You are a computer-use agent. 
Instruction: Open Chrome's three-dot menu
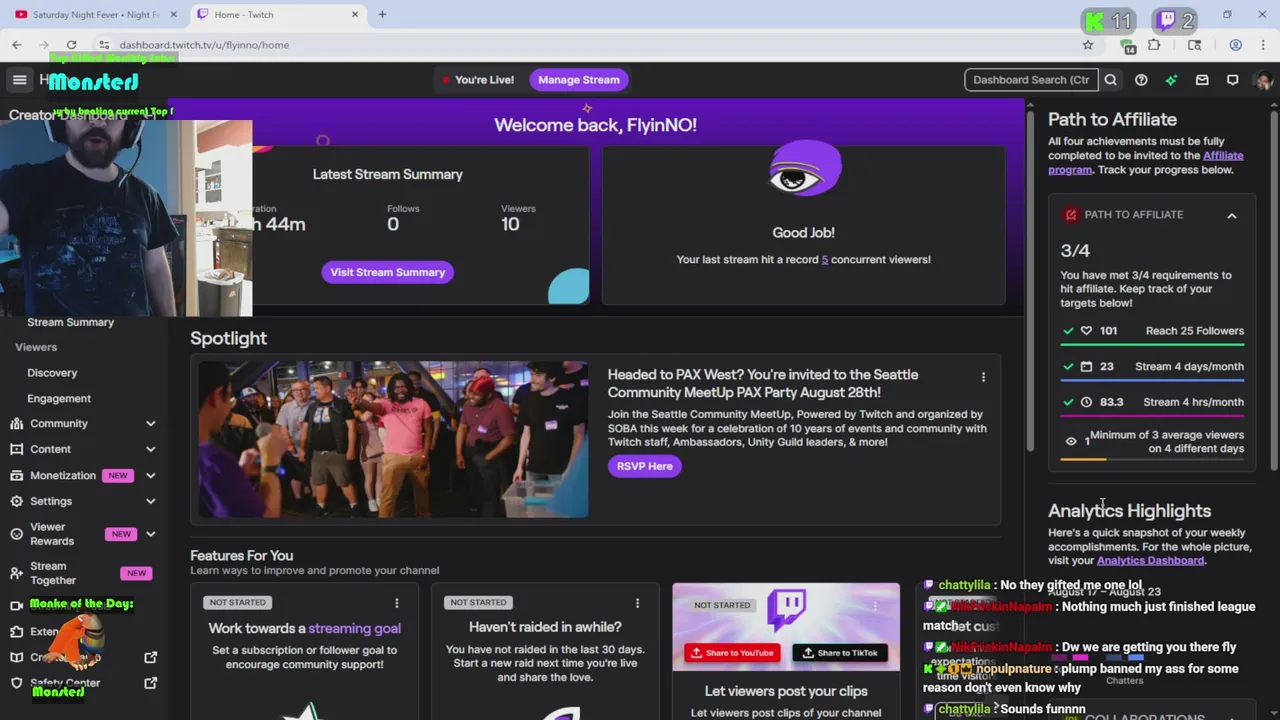tap(1263, 45)
